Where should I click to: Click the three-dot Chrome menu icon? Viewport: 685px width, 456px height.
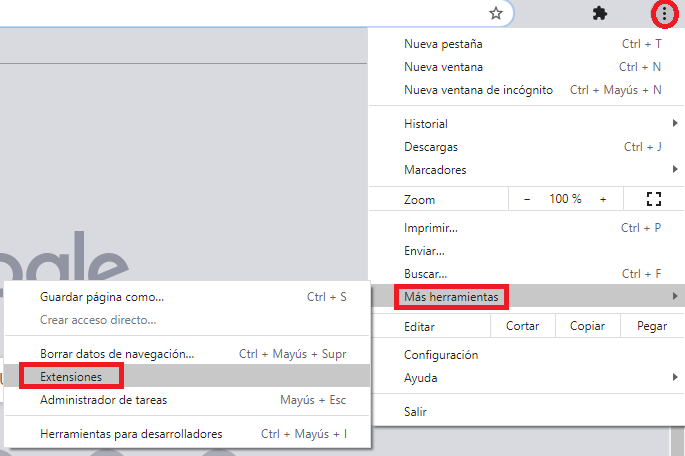(x=664, y=14)
